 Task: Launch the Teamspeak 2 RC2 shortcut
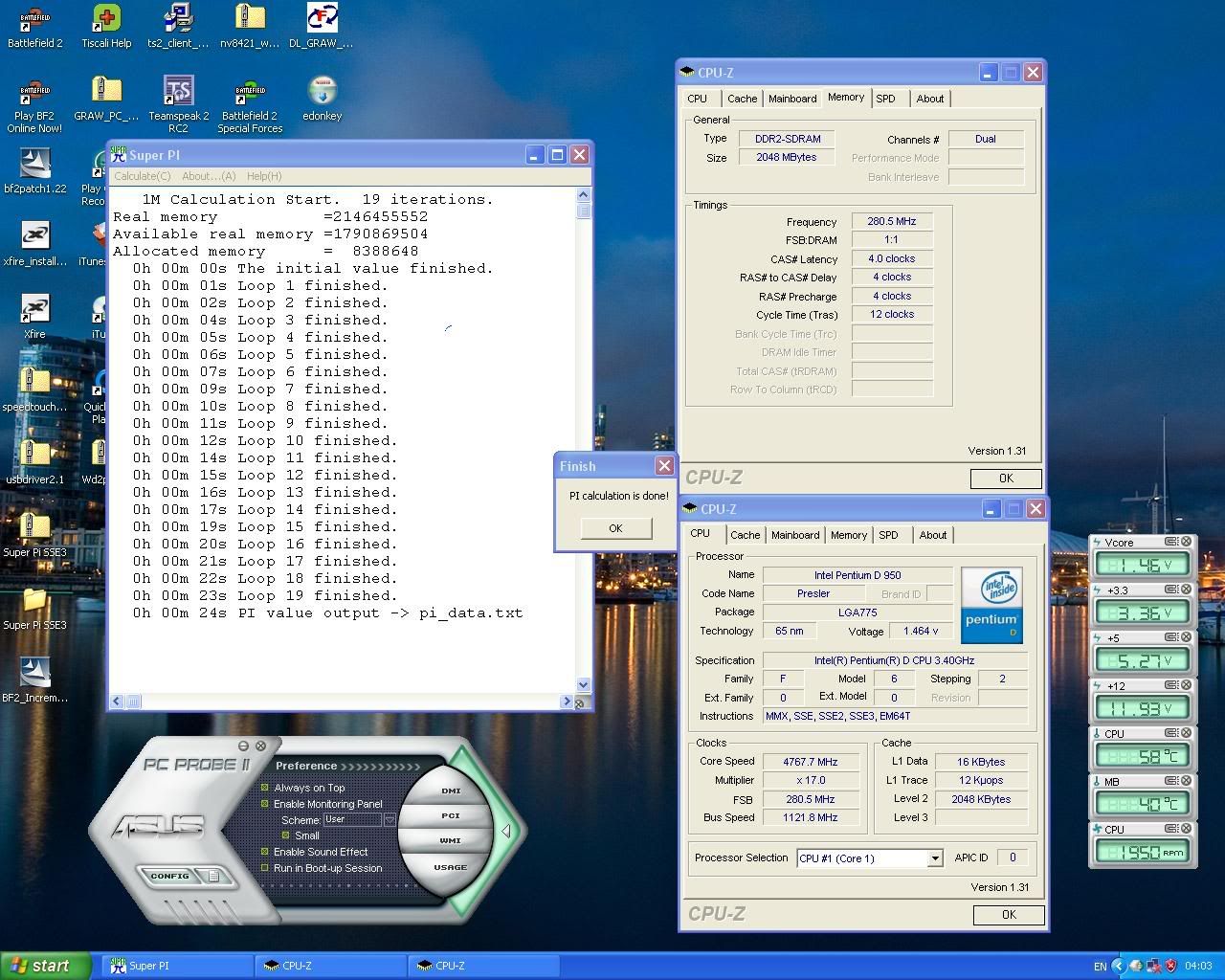178,104
